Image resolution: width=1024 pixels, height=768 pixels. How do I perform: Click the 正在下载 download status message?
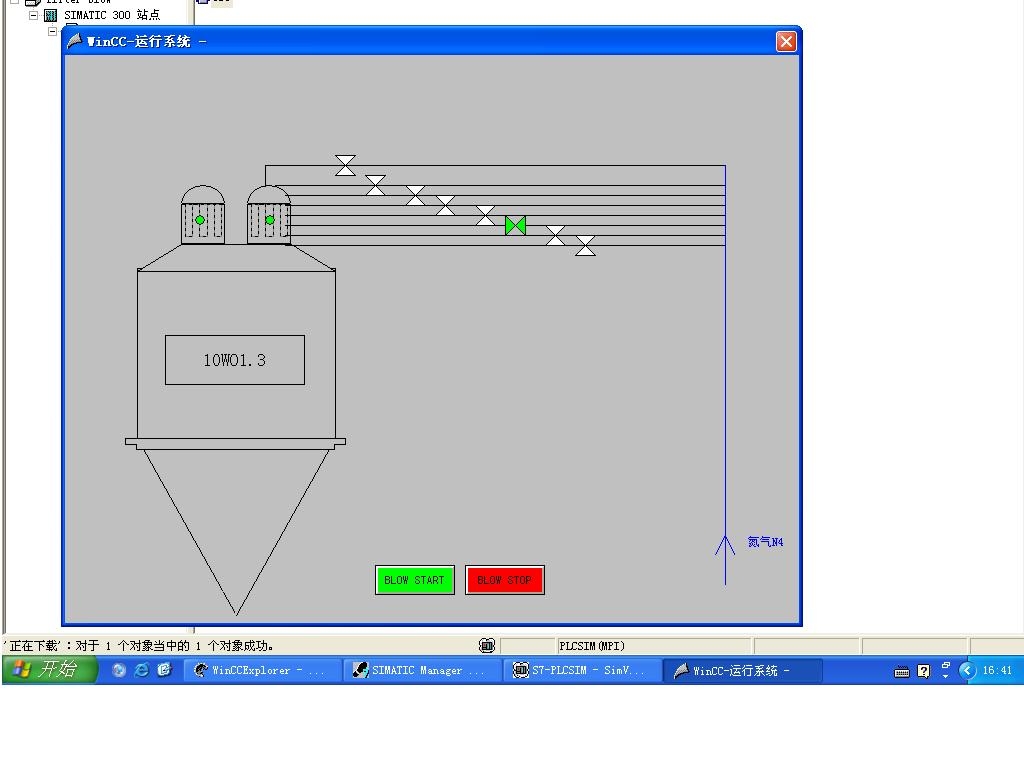click(138, 646)
